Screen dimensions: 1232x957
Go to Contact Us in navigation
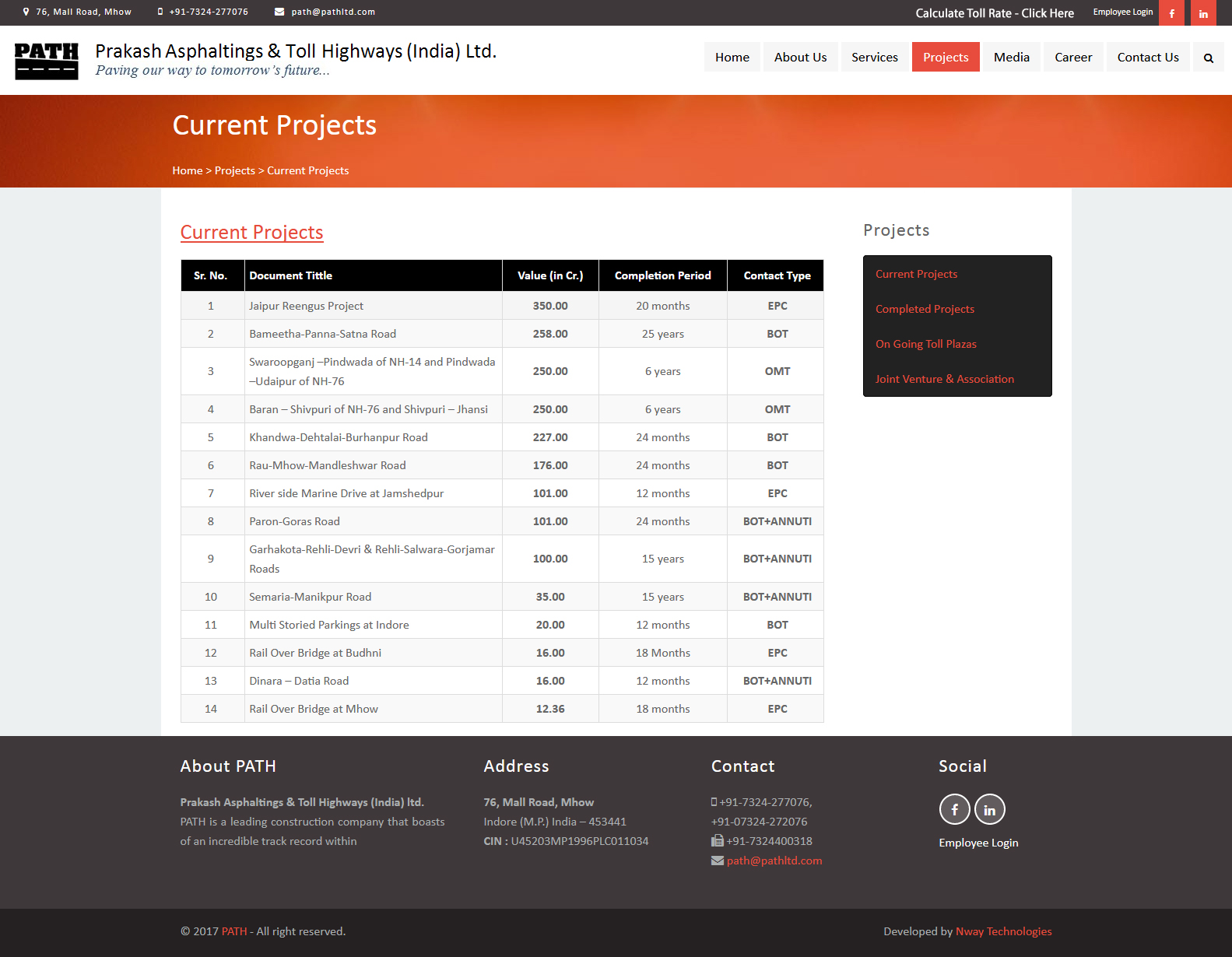pos(1147,57)
